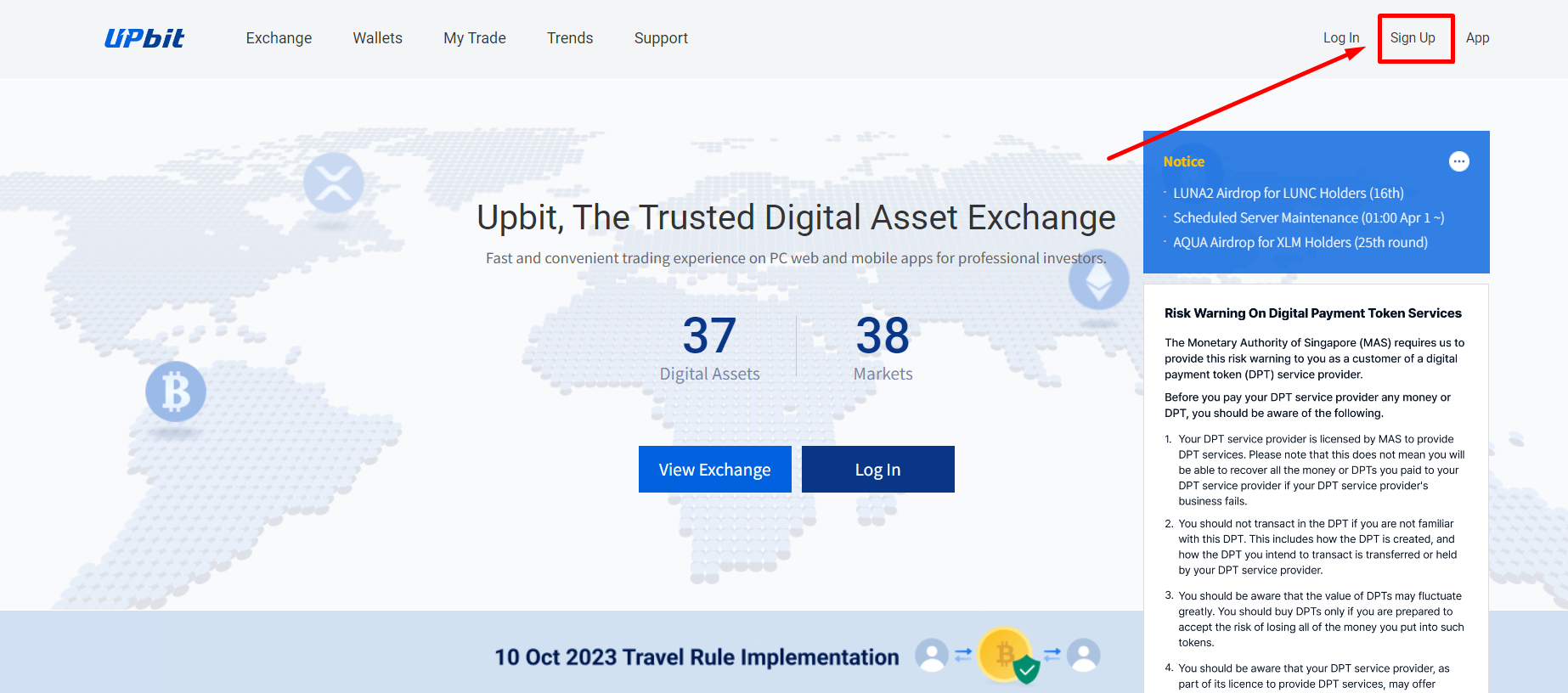Open the App link
Image resolution: width=1568 pixels, height=693 pixels.
point(1477,38)
